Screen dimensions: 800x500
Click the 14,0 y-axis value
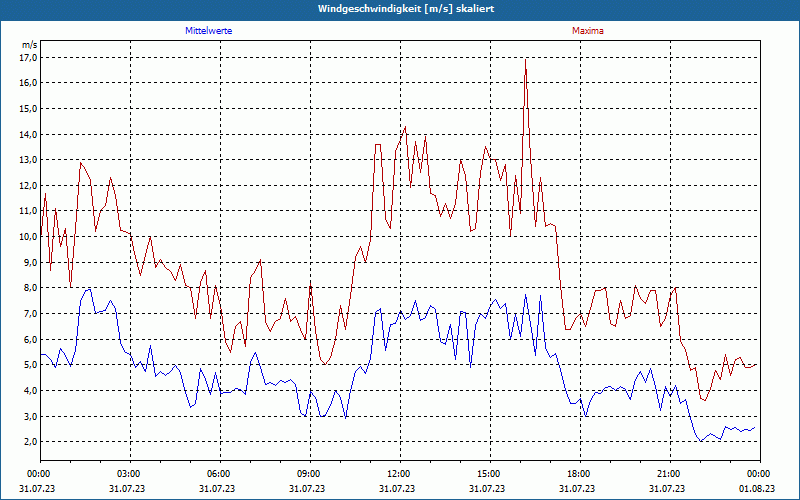[29, 134]
